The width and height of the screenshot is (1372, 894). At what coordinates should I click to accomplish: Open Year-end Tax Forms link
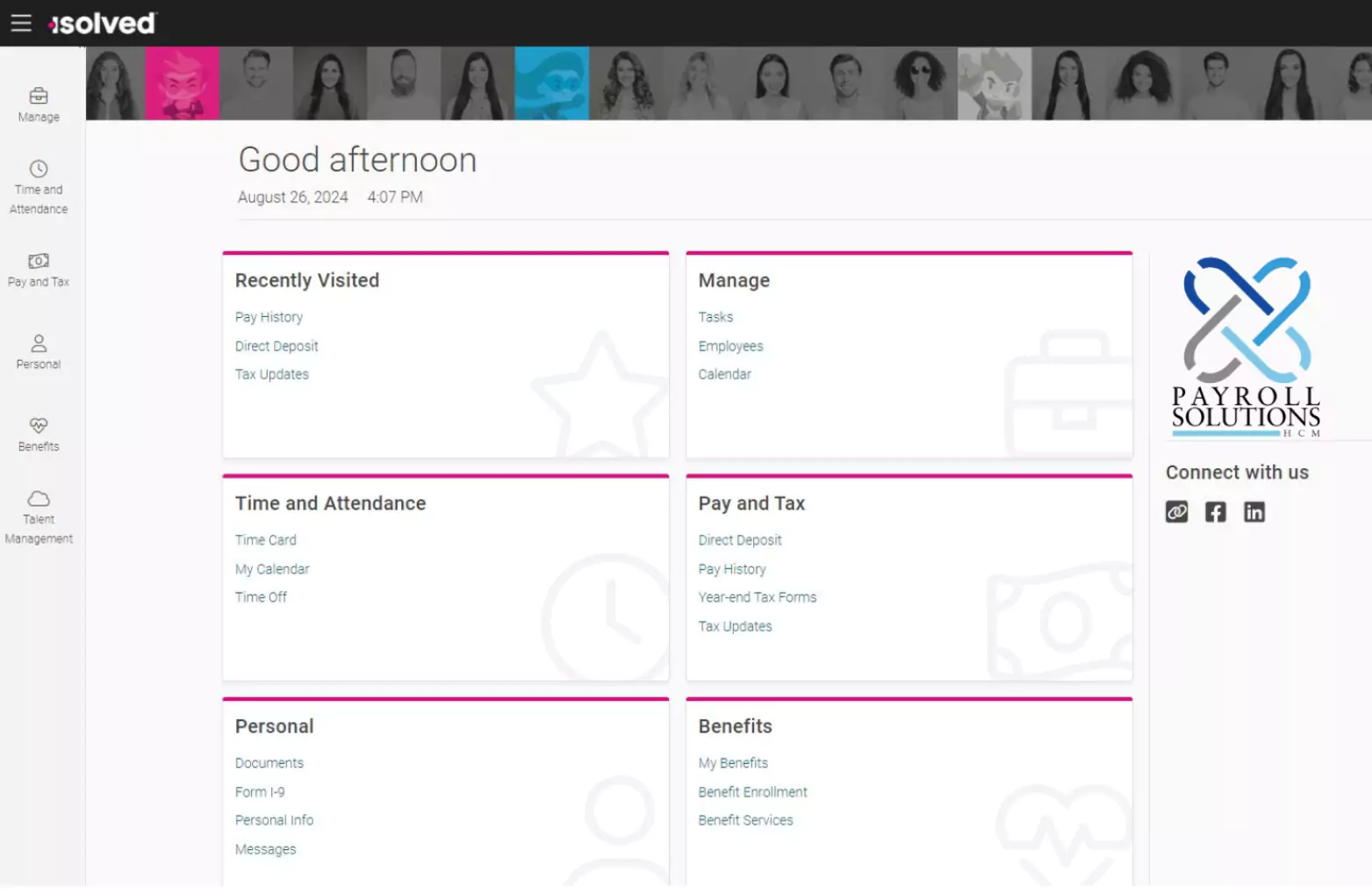pyautogui.click(x=757, y=597)
